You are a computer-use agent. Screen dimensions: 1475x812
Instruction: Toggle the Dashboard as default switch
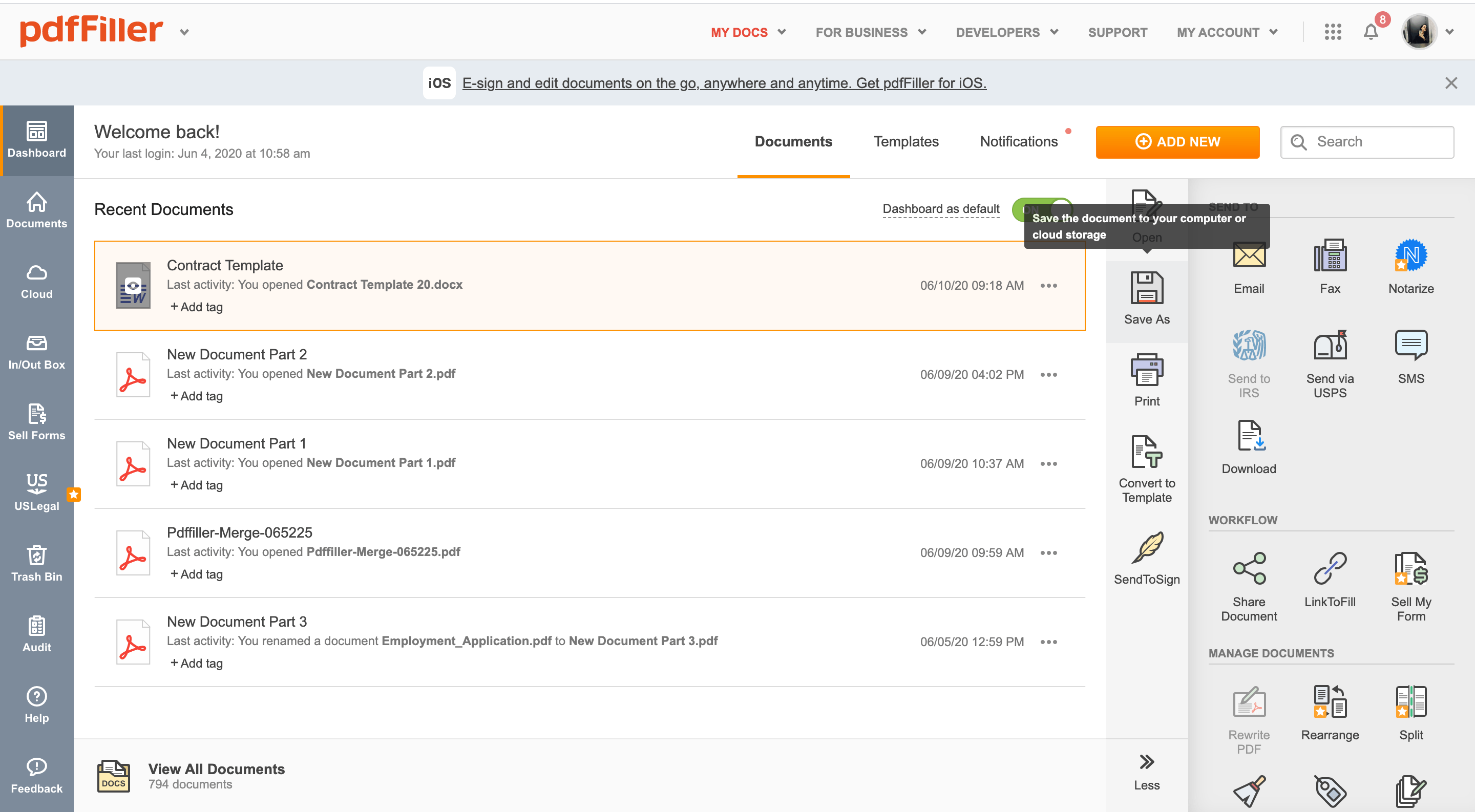[1042, 210]
